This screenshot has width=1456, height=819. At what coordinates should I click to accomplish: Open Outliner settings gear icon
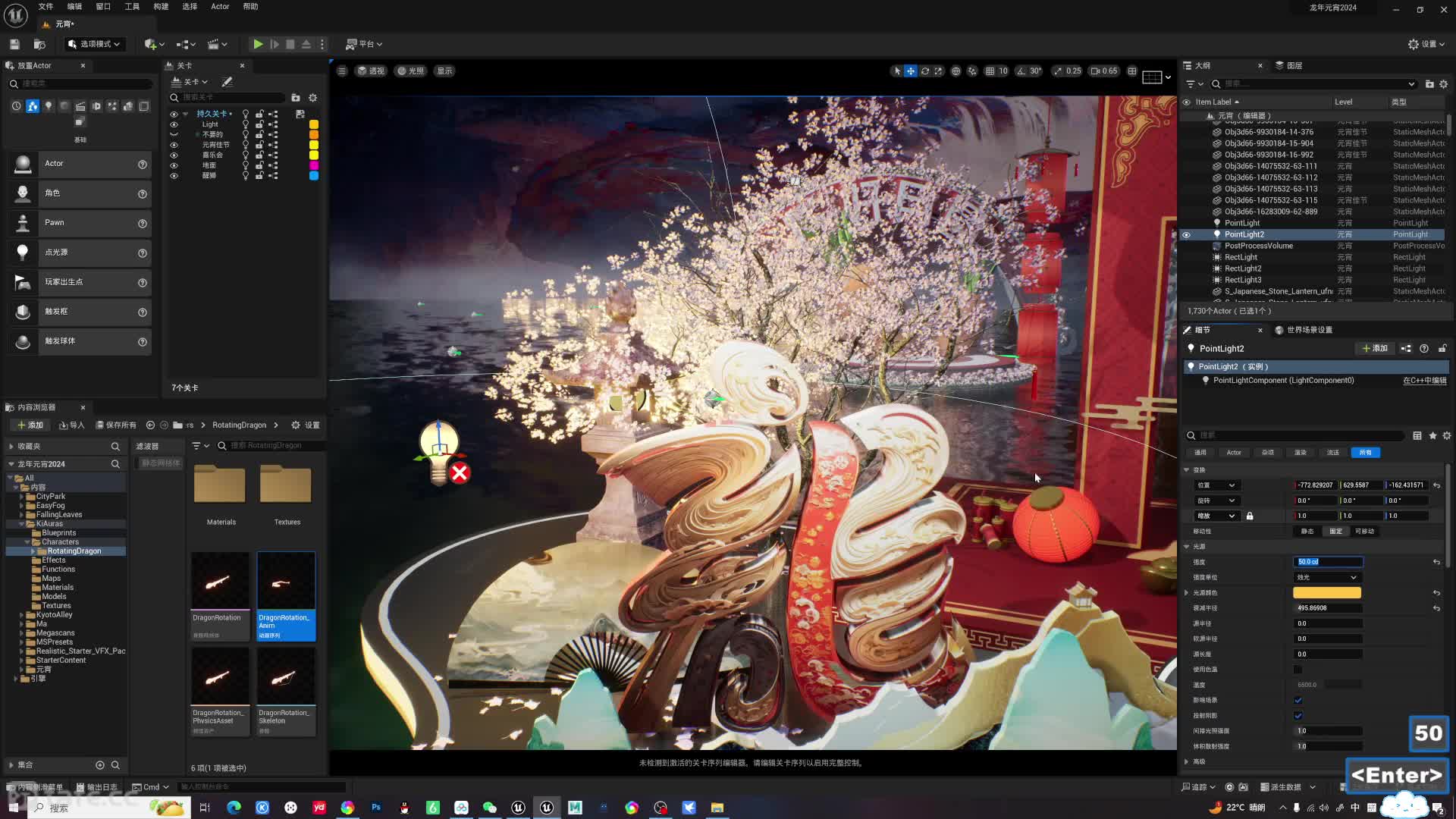[x=1444, y=84]
